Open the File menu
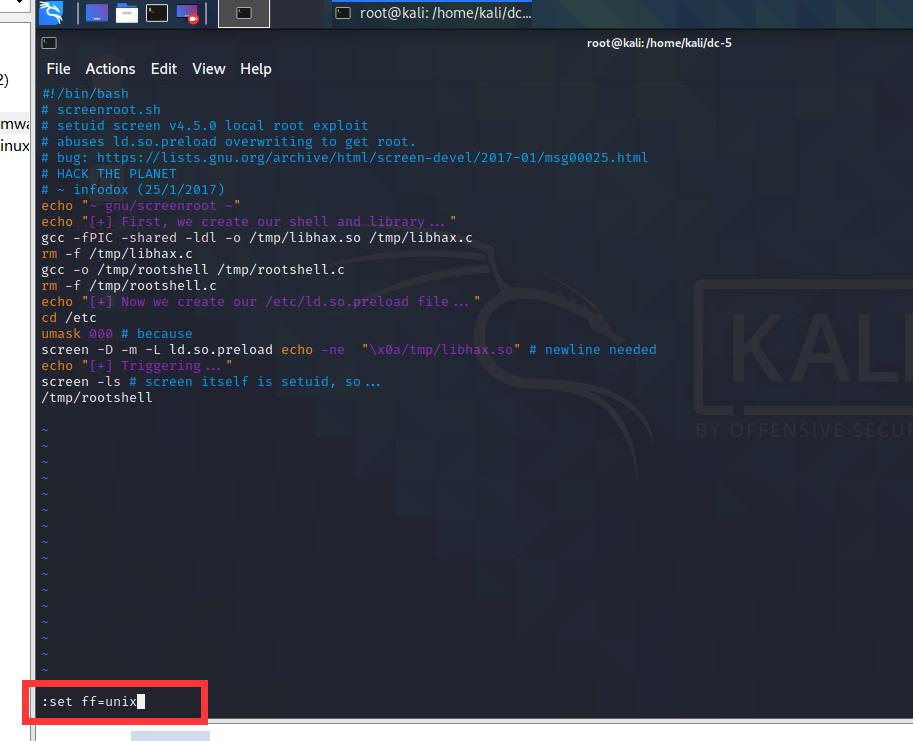This screenshot has height=741, width=913. 58,69
